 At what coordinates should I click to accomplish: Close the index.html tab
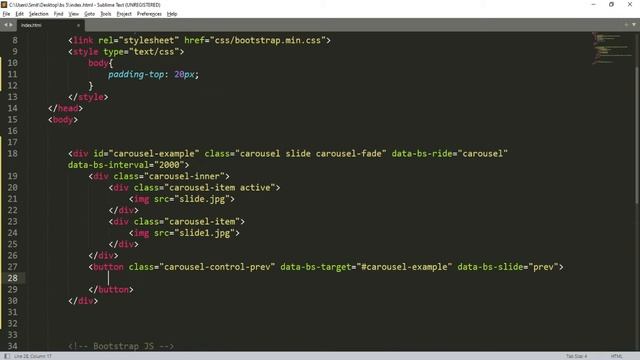(78, 25)
